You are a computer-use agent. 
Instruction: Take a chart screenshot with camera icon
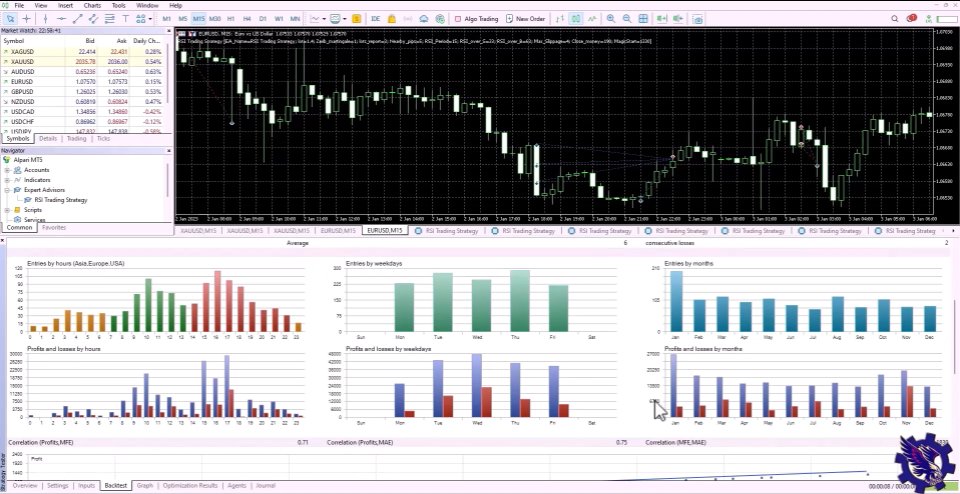pyautogui.click(x=697, y=19)
